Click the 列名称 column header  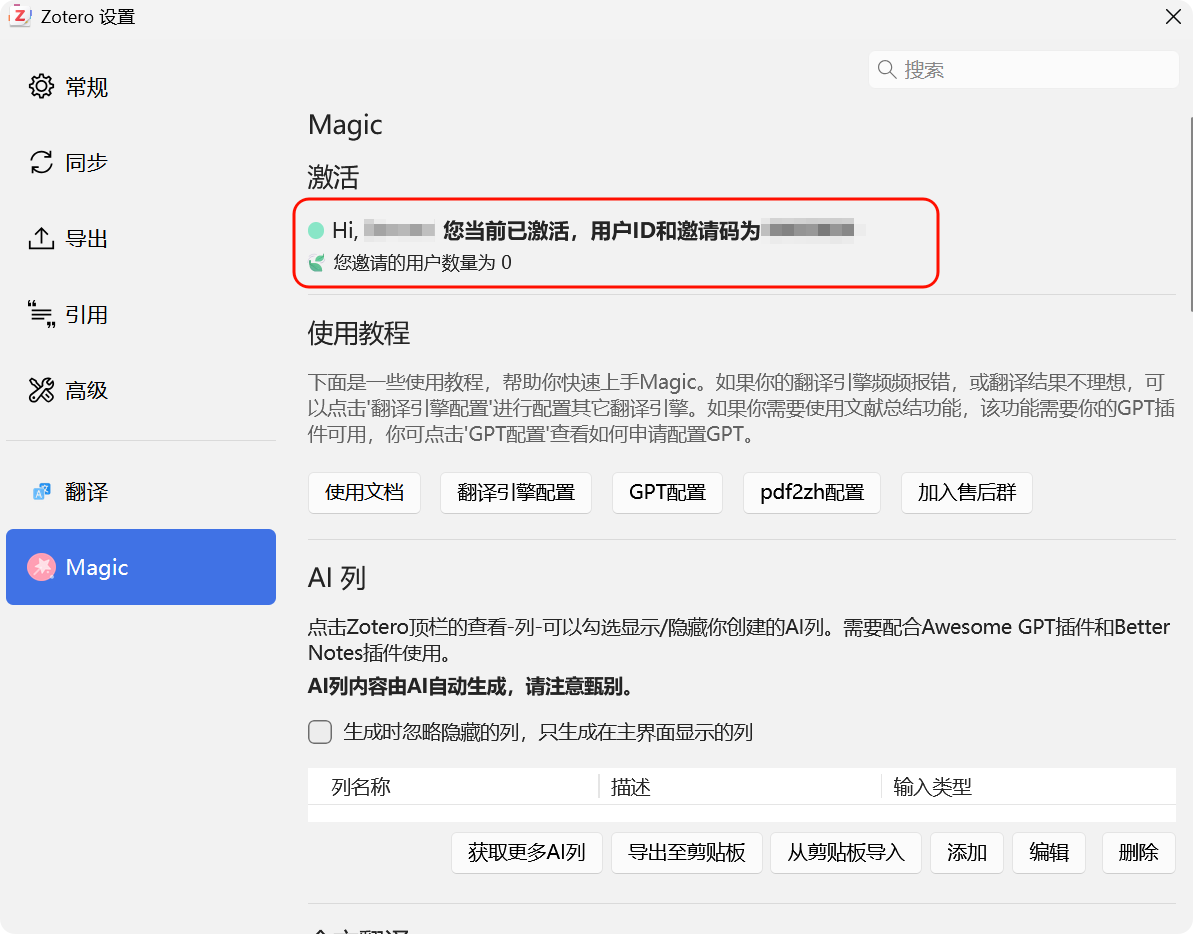click(x=453, y=786)
